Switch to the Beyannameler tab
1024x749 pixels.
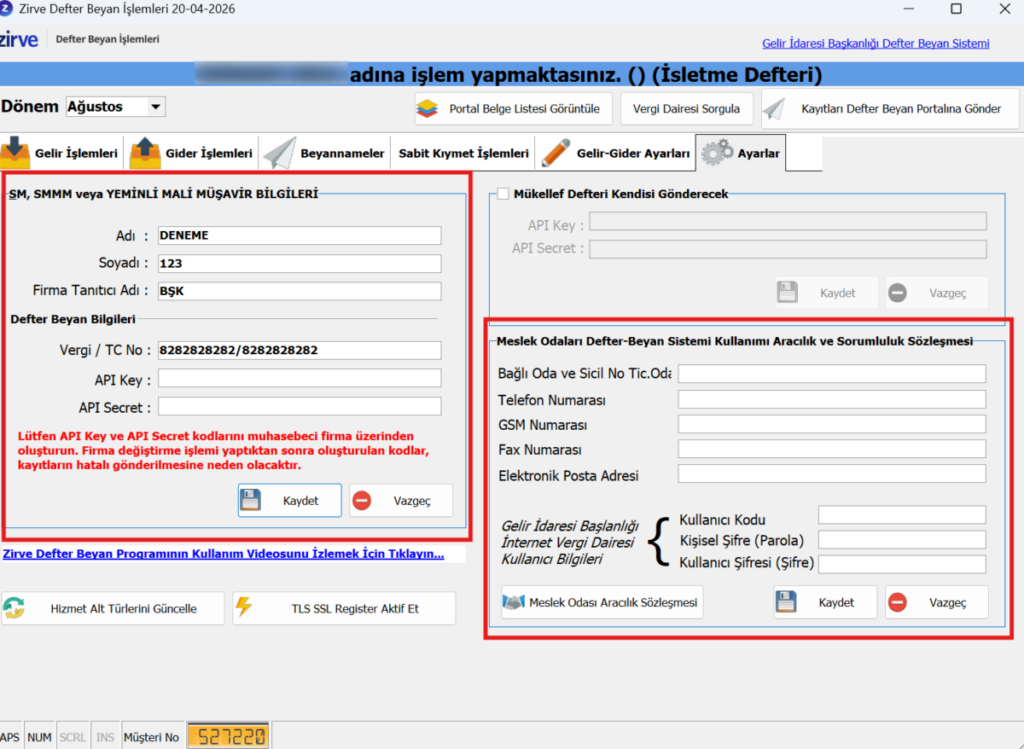325,153
